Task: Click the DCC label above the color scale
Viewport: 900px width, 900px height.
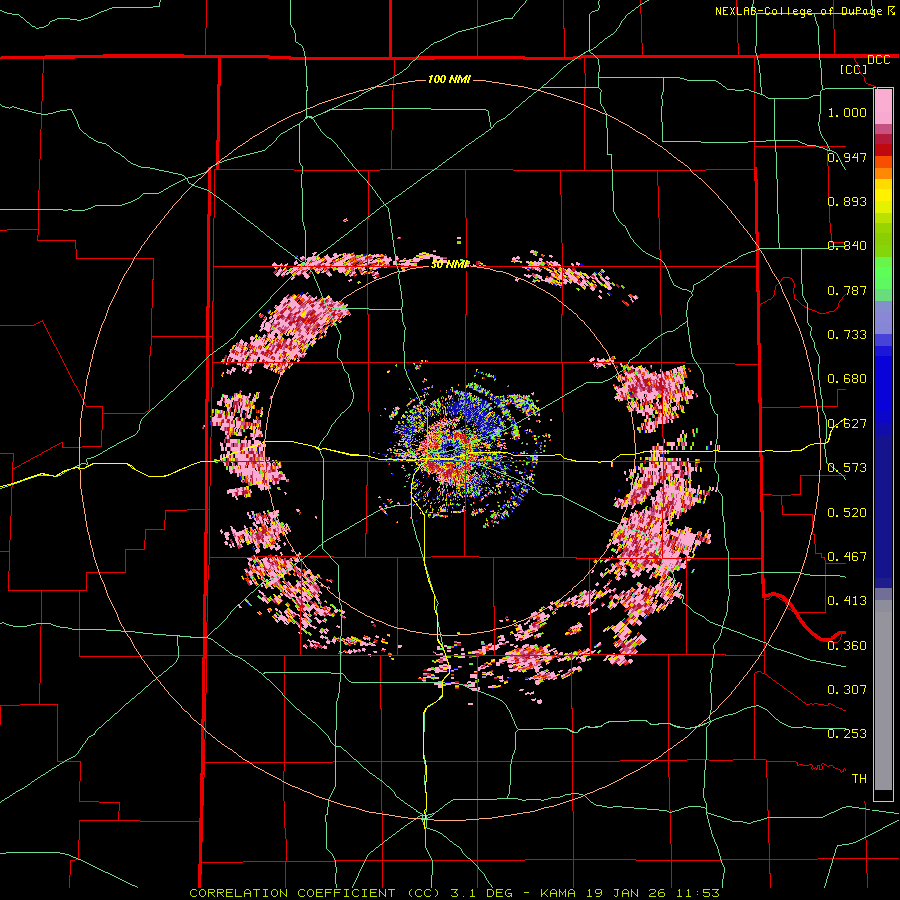Action: [x=878, y=60]
